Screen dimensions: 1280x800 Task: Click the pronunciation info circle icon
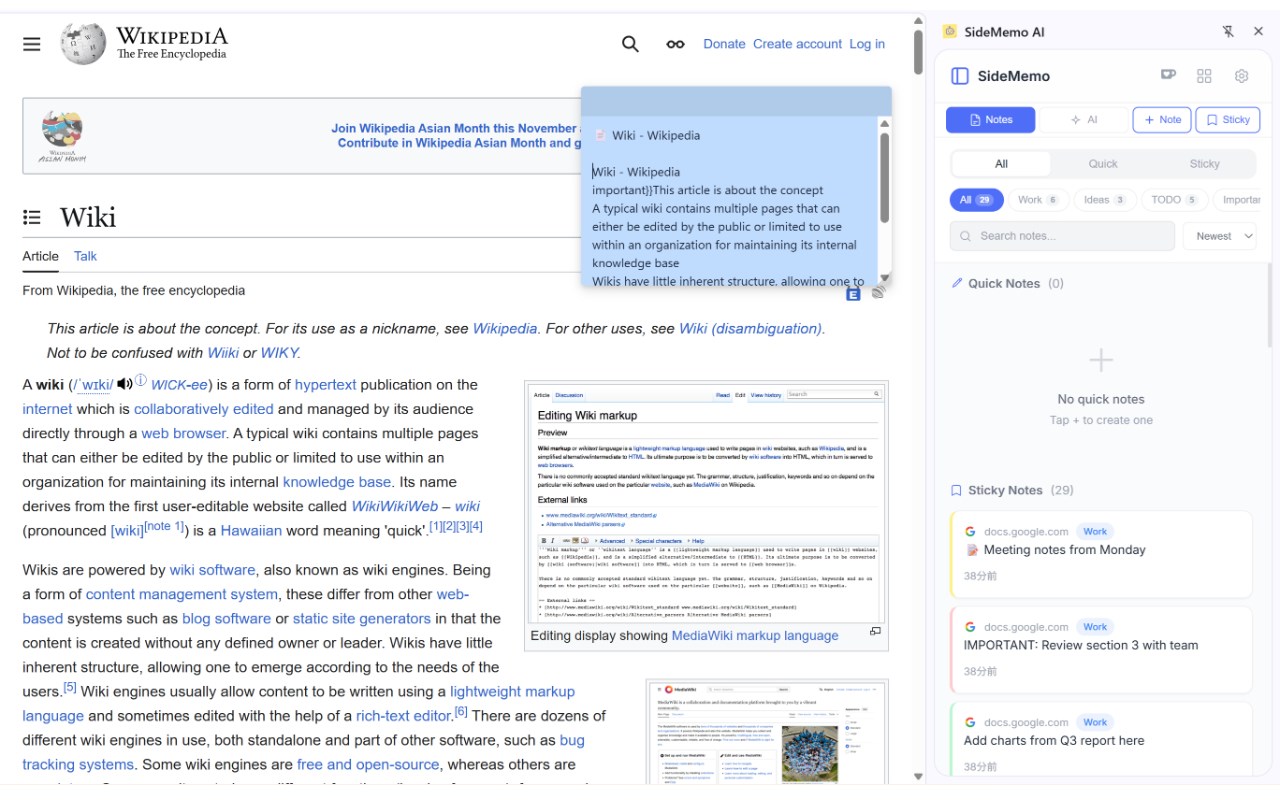coord(141,380)
